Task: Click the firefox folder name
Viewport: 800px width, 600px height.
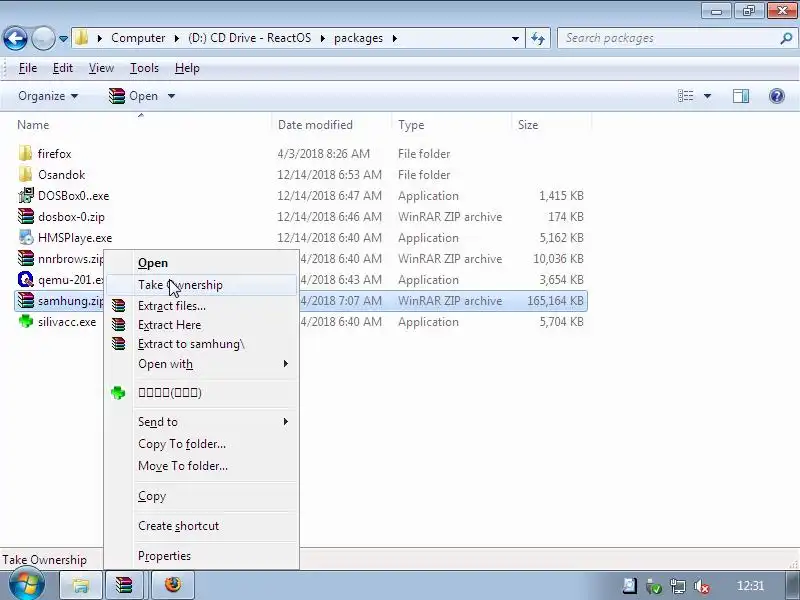Action: click(x=55, y=154)
